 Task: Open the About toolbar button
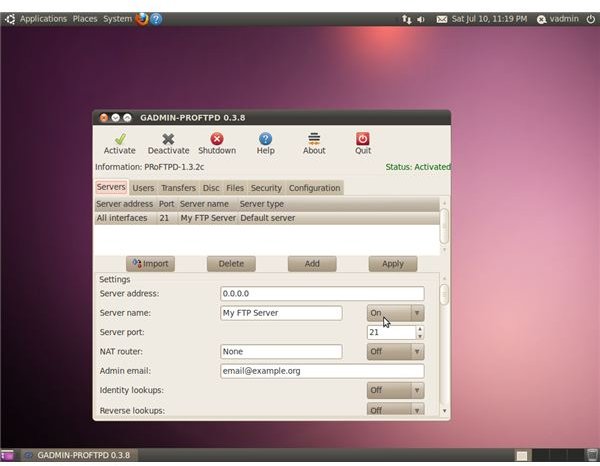(314, 144)
